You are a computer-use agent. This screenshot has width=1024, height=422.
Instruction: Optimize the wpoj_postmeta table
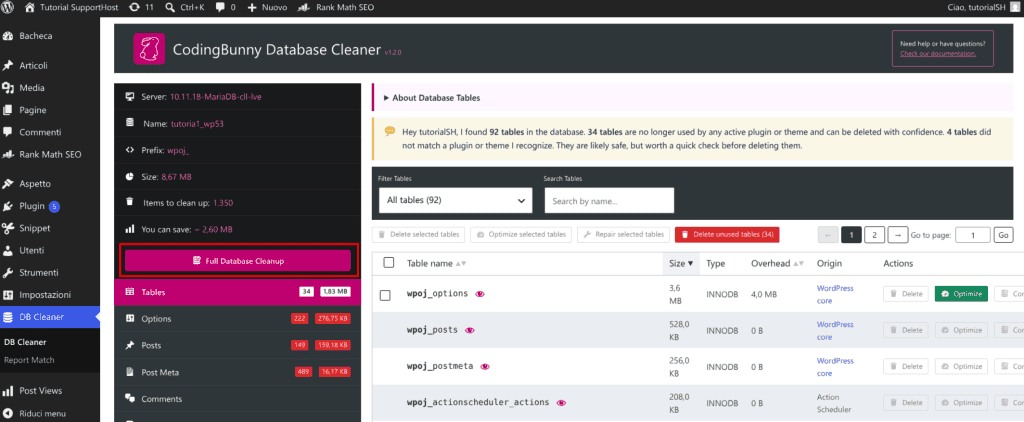[962, 366]
